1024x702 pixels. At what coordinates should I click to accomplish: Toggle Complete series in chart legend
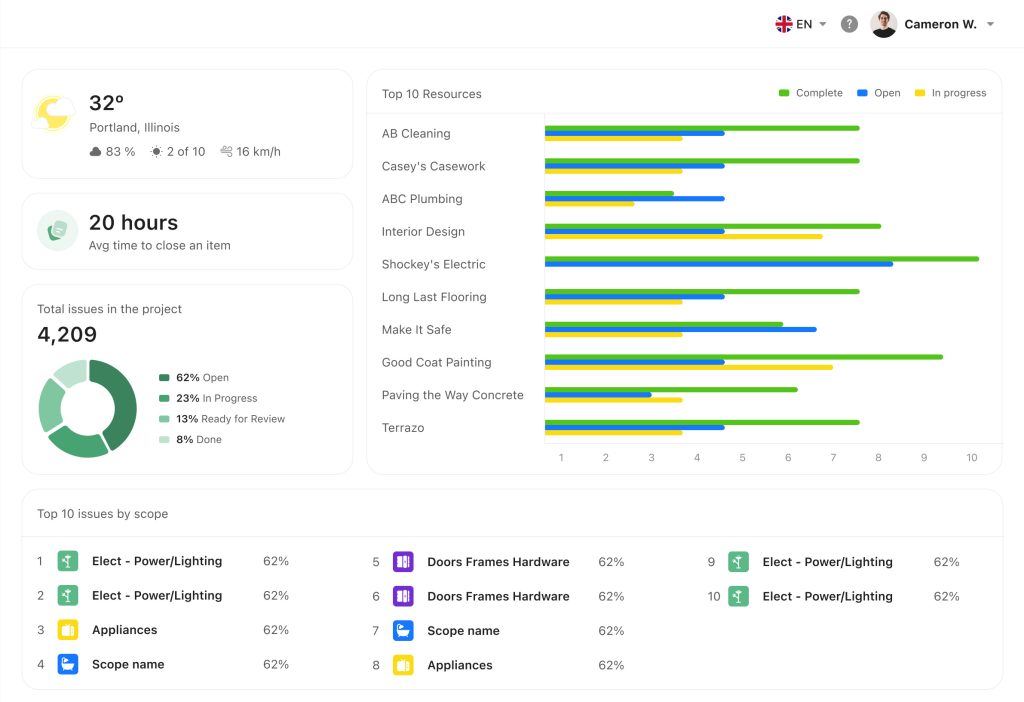811,93
